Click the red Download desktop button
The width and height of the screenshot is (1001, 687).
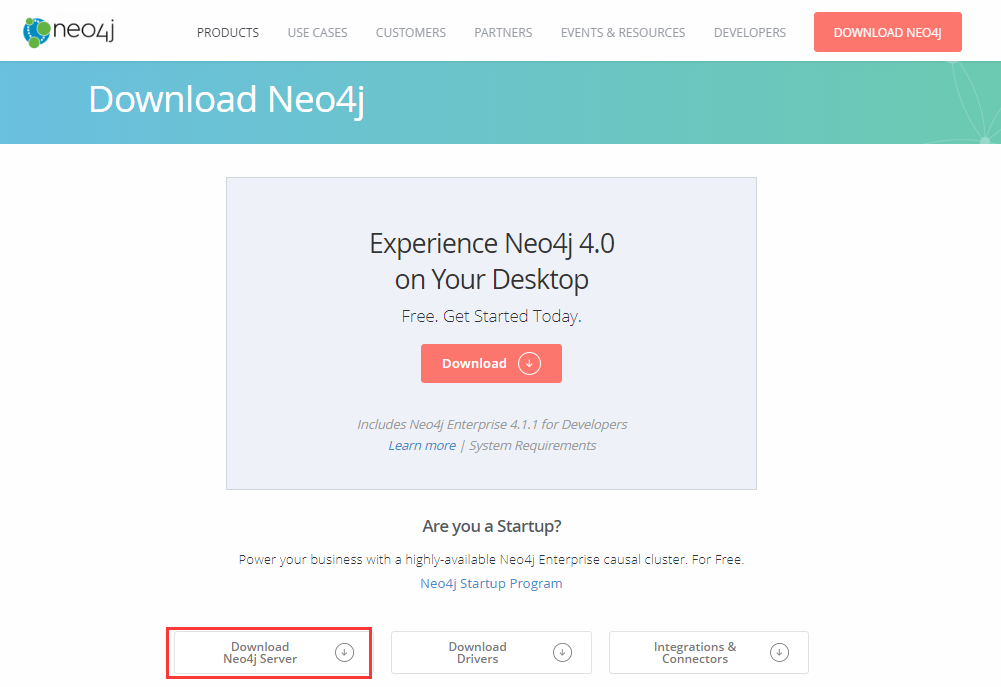(x=491, y=363)
